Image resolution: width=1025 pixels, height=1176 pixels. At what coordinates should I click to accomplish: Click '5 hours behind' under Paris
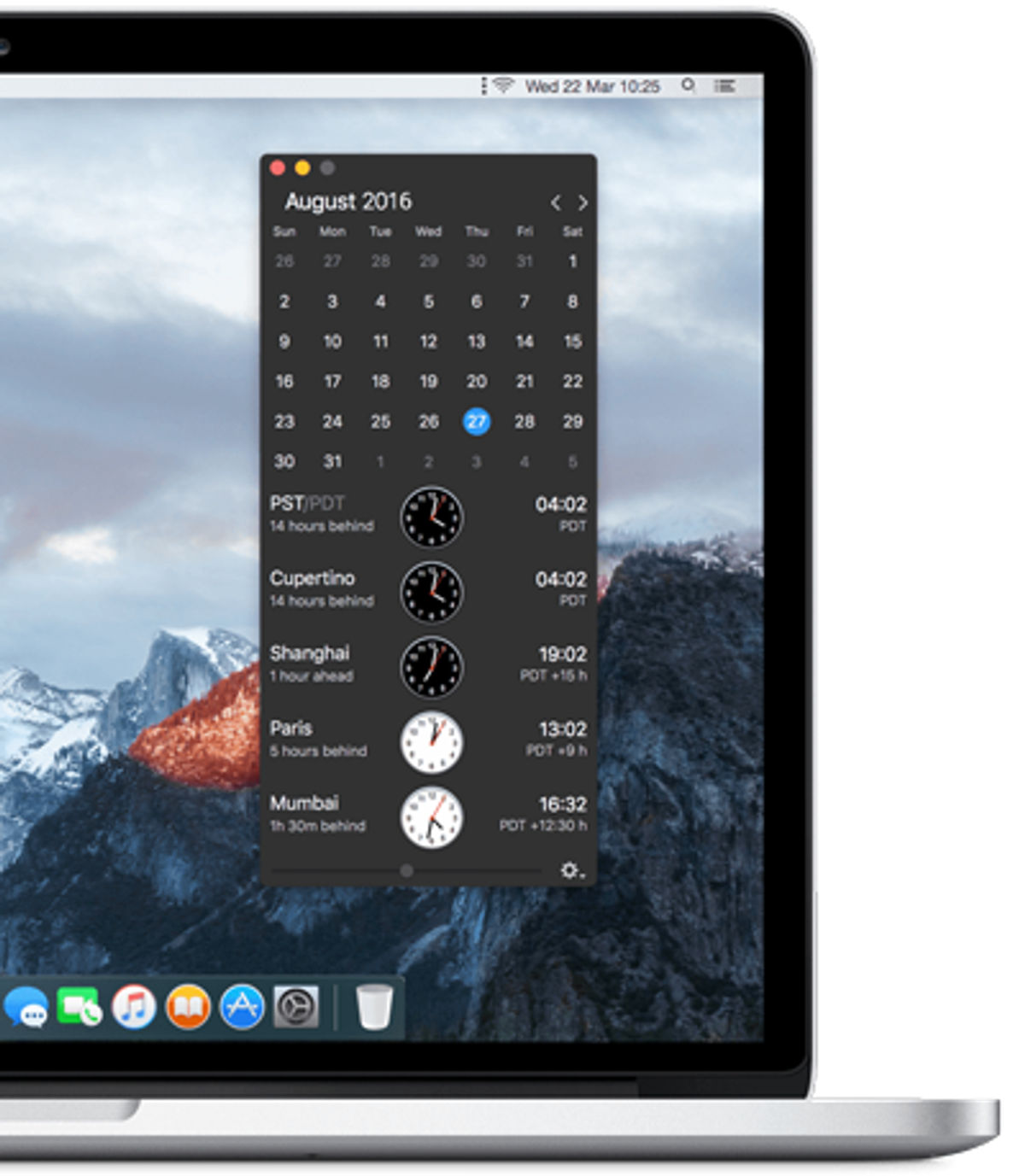(x=318, y=751)
